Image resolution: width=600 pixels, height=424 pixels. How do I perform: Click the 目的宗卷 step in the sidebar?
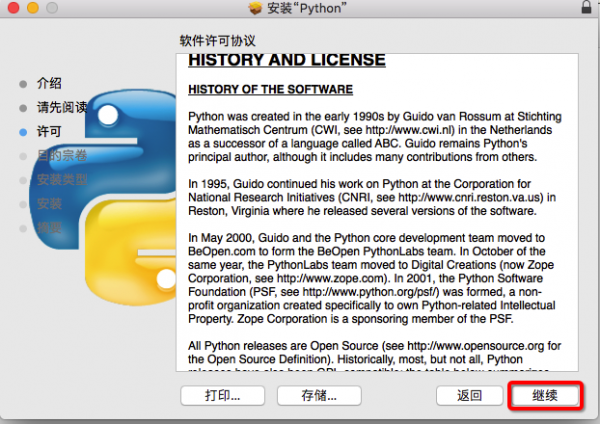point(62,156)
